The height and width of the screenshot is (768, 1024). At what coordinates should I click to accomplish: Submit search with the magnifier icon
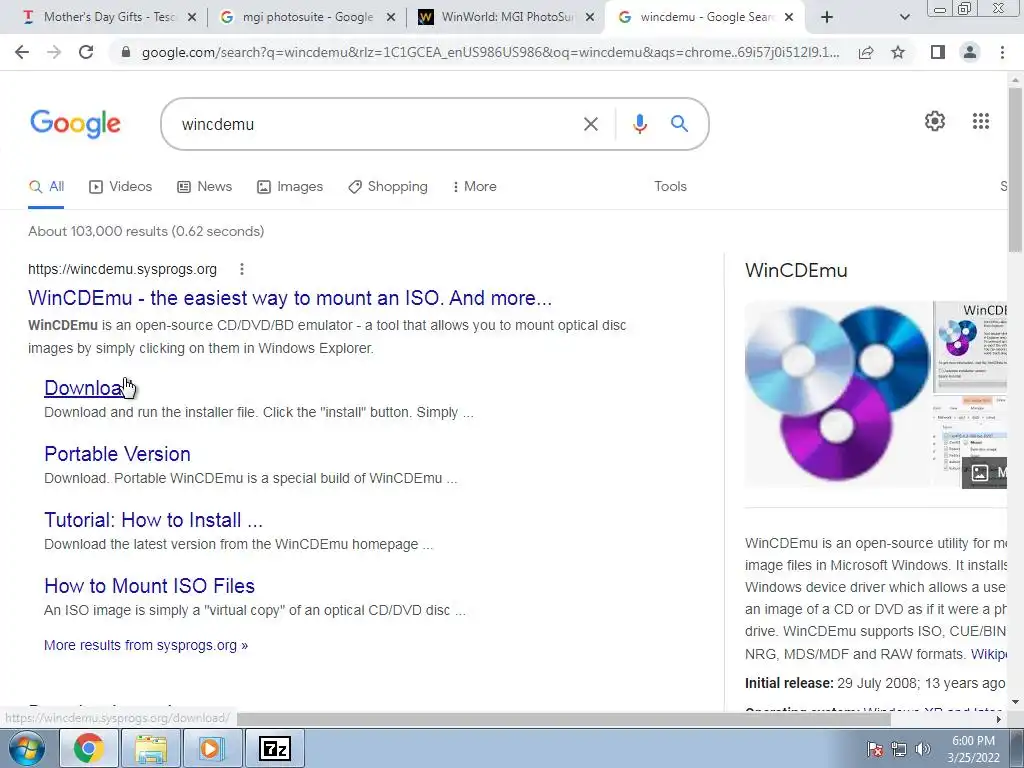[679, 123]
